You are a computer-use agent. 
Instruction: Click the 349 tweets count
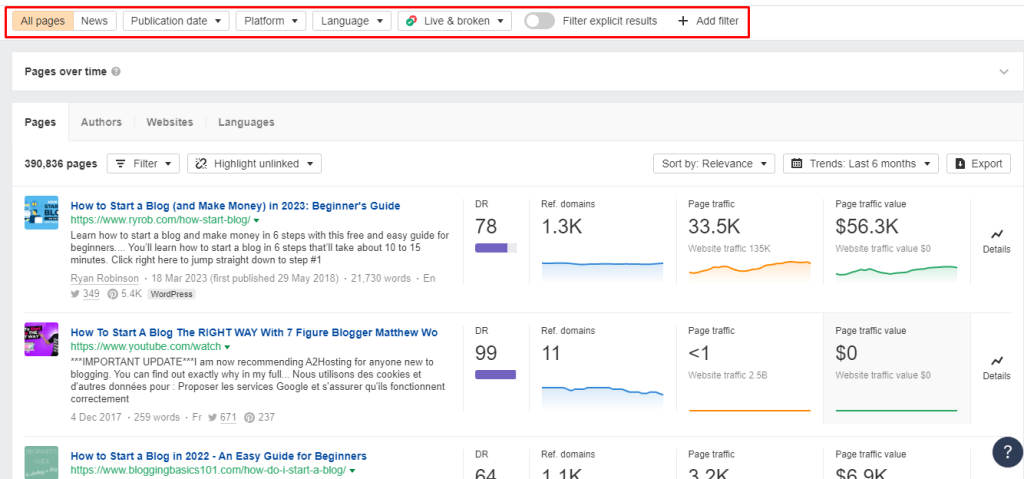91,294
